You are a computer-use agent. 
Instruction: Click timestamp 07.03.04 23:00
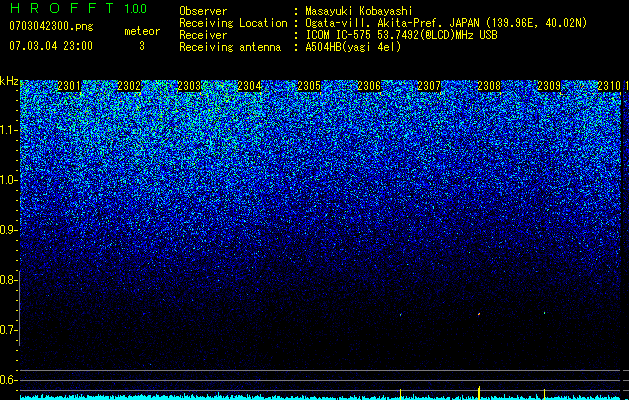point(51,46)
